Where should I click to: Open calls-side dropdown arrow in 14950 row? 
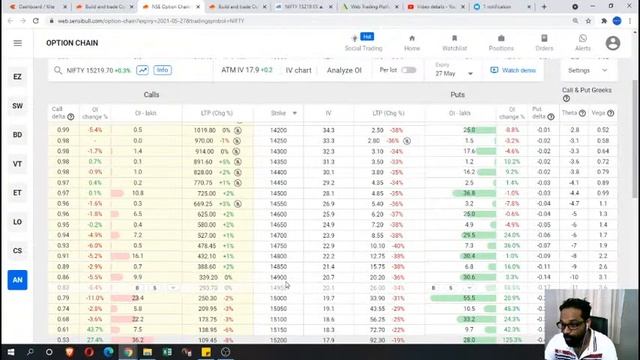[x=173, y=288]
